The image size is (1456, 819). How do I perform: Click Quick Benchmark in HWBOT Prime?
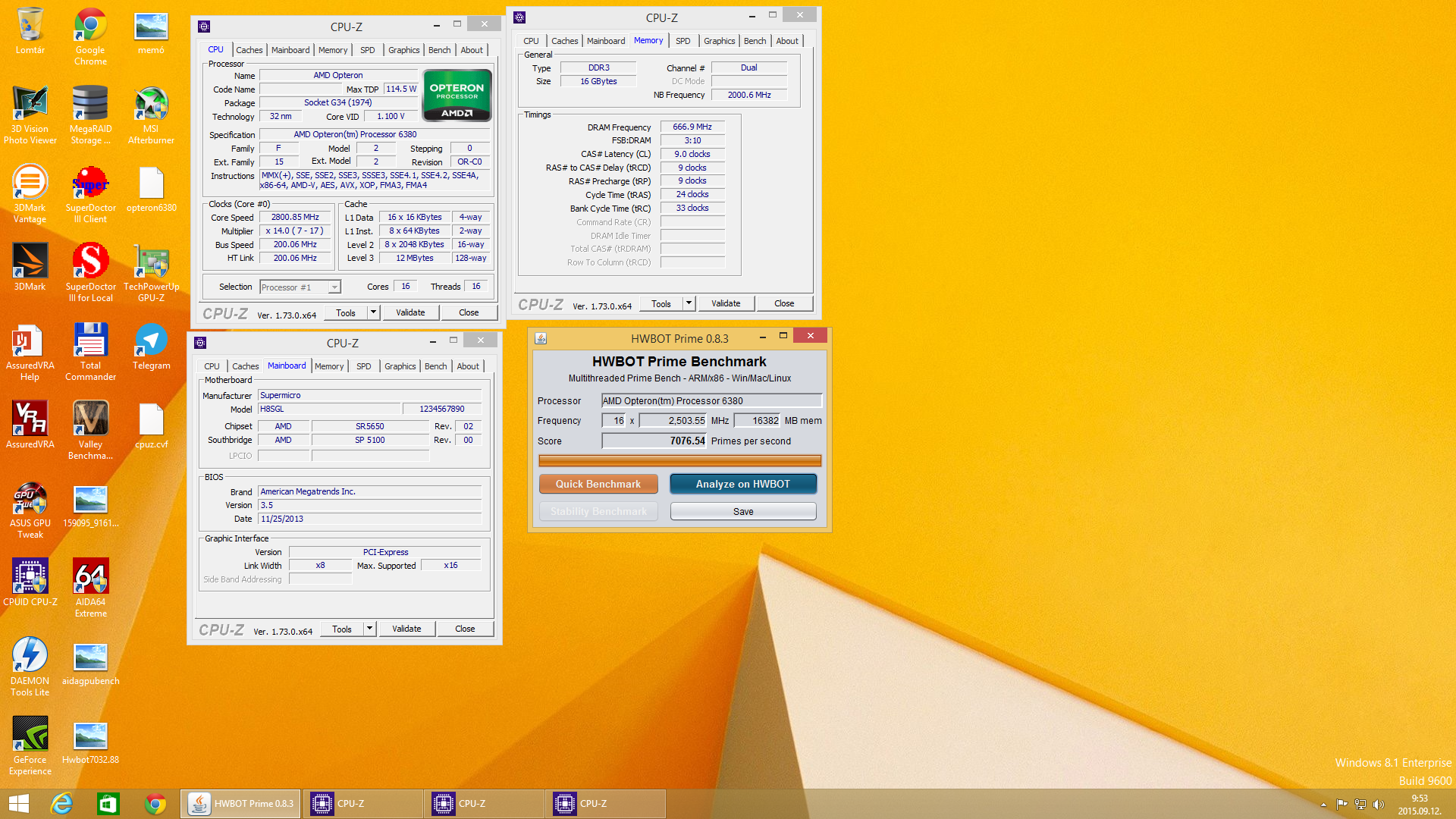[x=598, y=484]
